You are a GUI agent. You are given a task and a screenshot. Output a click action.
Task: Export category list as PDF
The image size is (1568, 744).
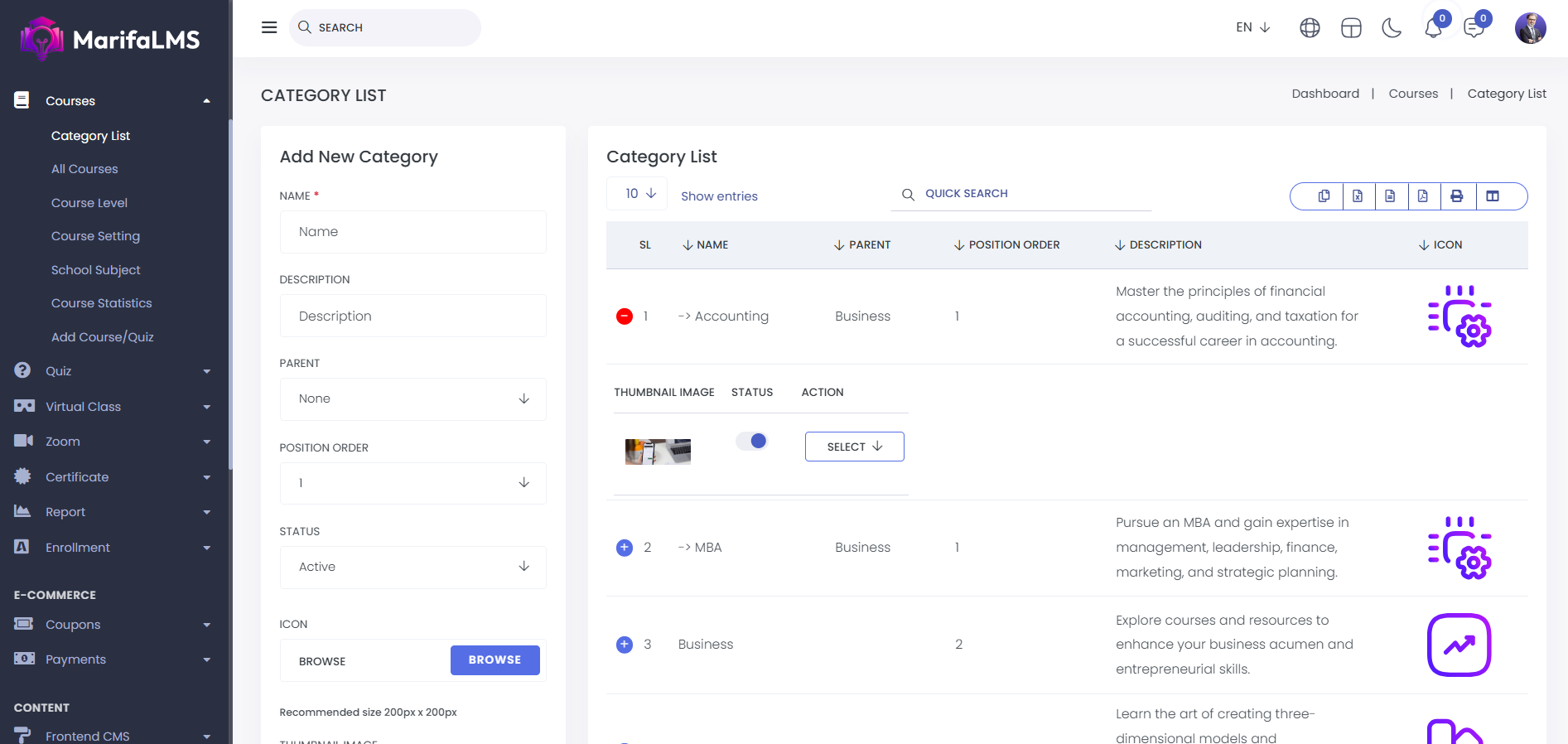click(1423, 196)
